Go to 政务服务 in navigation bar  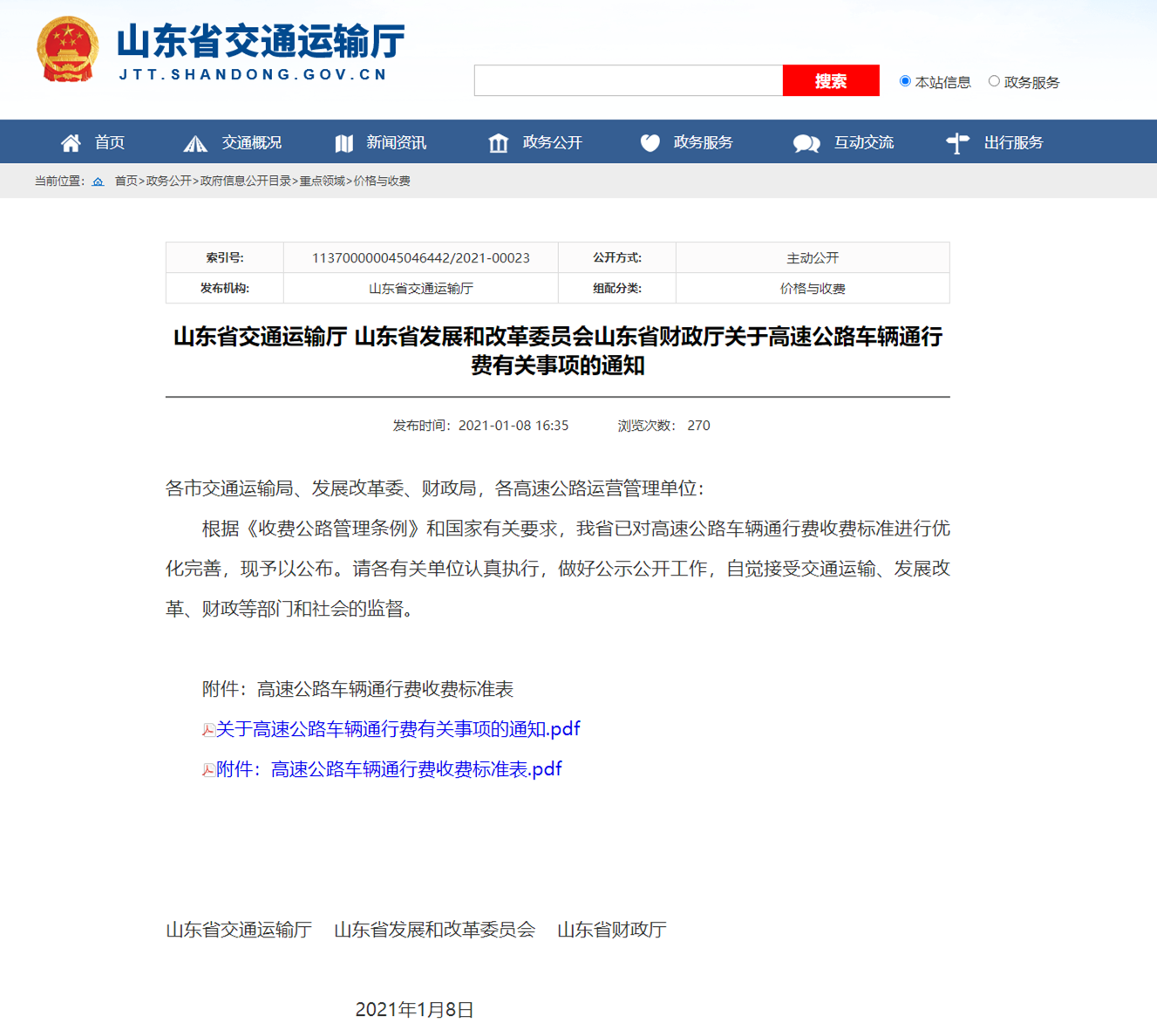tap(704, 143)
